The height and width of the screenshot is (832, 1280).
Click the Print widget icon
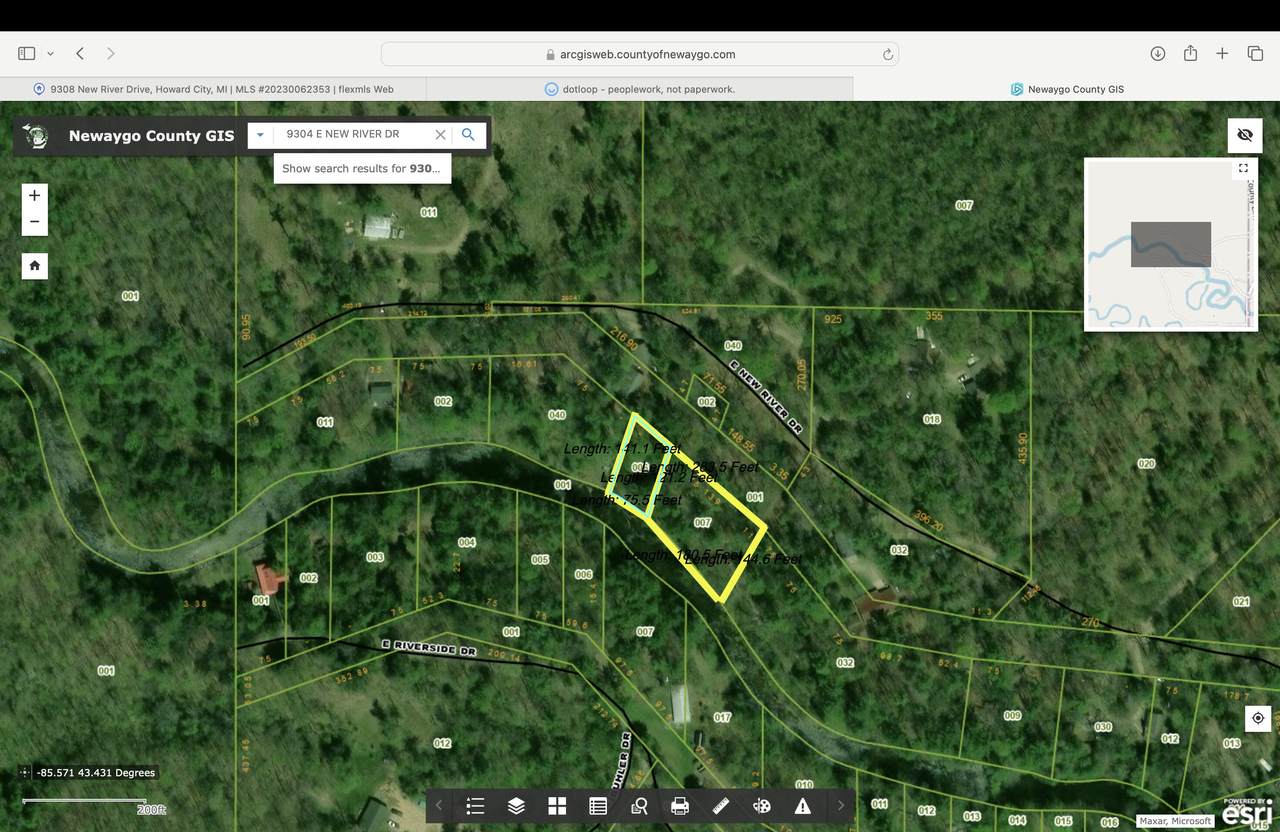[x=680, y=806]
